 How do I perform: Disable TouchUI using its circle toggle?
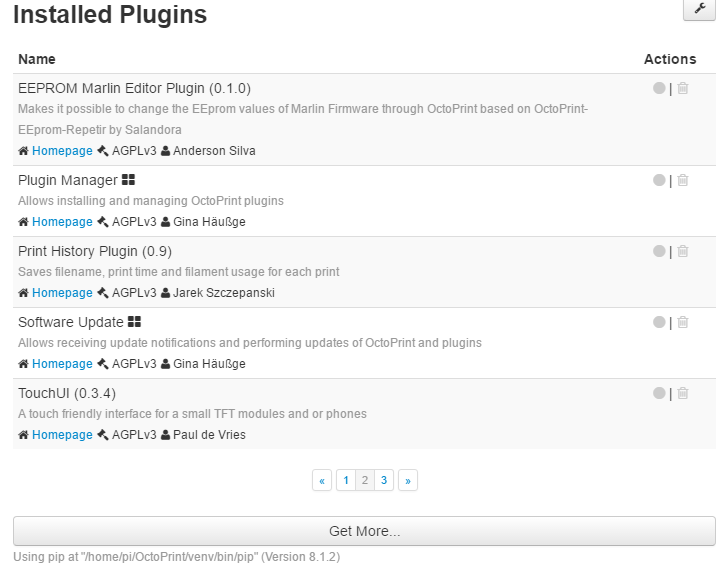tap(659, 393)
